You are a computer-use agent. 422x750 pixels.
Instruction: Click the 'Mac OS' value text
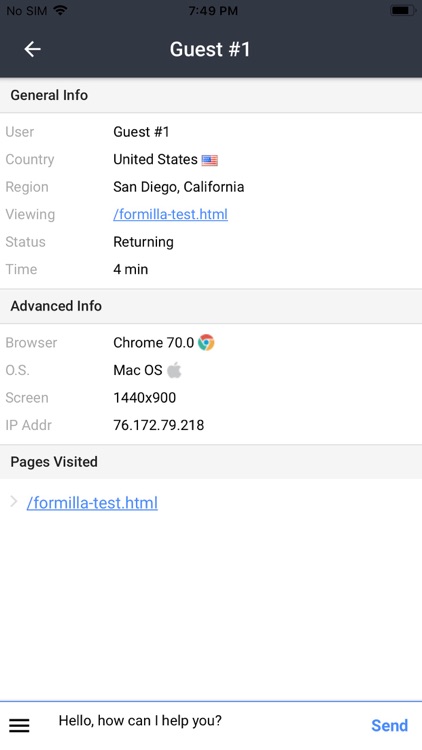click(138, 370)
